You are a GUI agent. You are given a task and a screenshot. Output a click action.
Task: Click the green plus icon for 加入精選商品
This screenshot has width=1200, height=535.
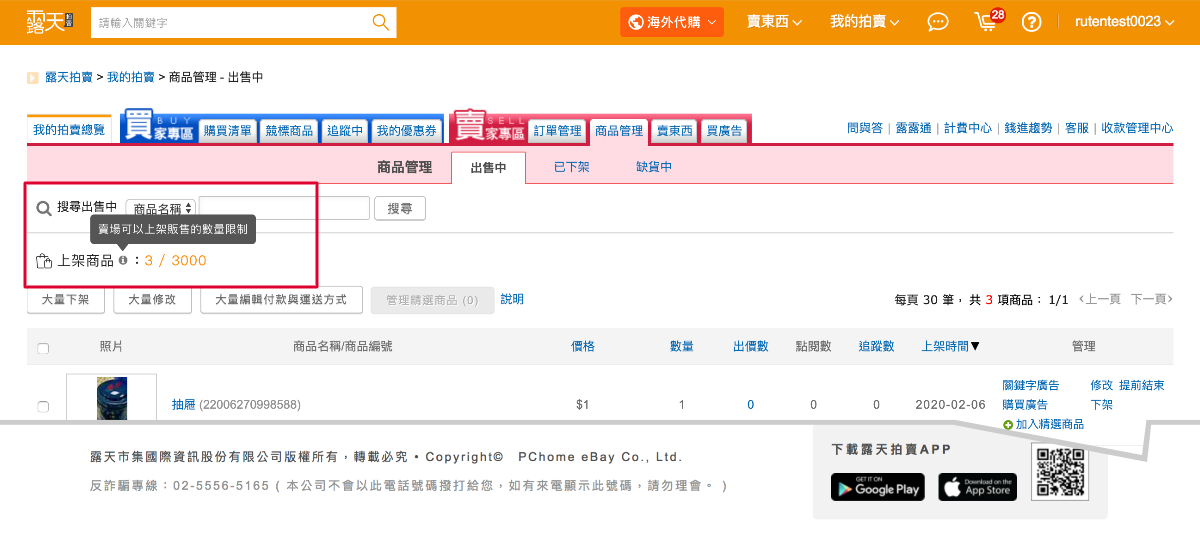pyautogui.click(x=1008, y=425)
